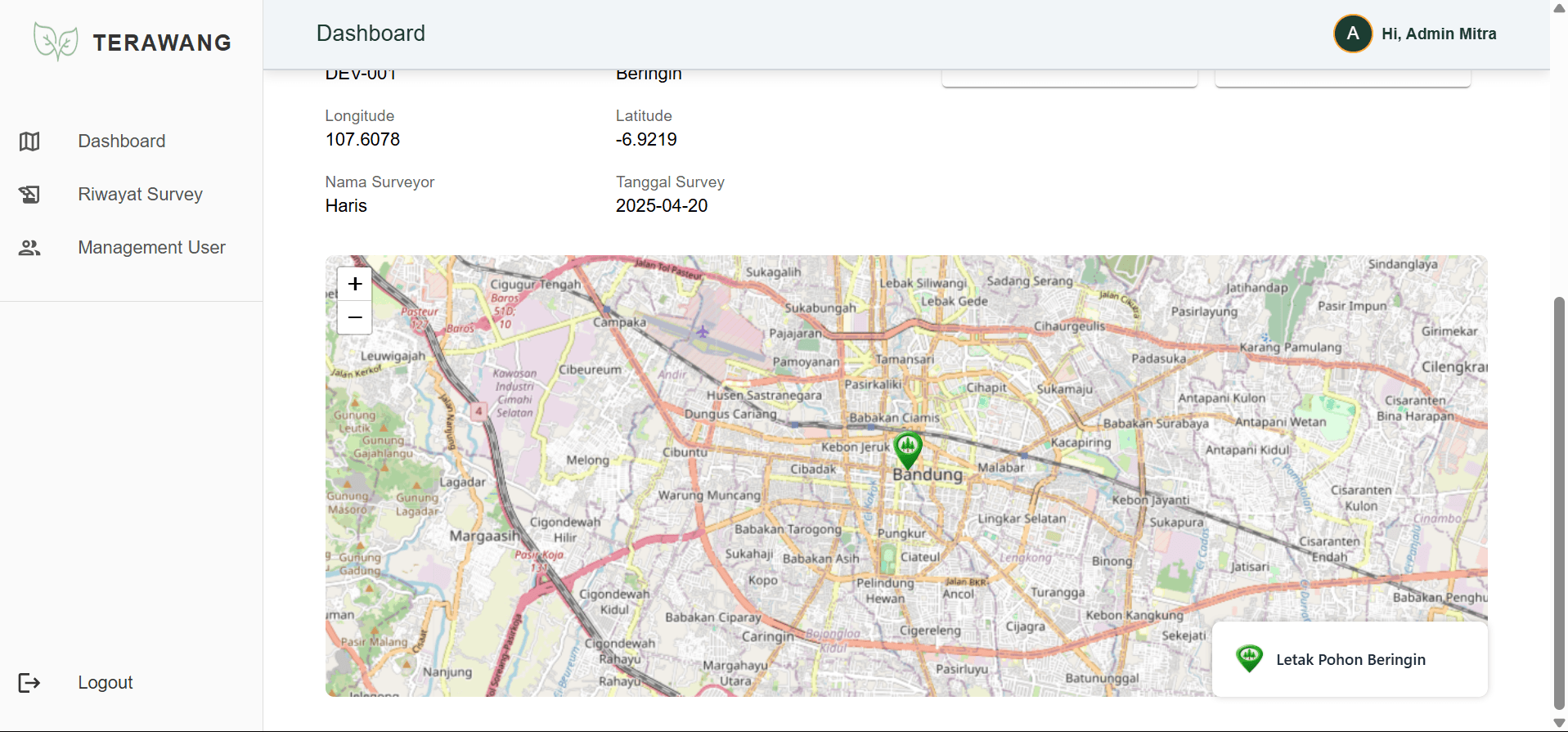Screen dimensions: 1568x732
Task: Zoom in on the map
Action: [x=355, y=284]
